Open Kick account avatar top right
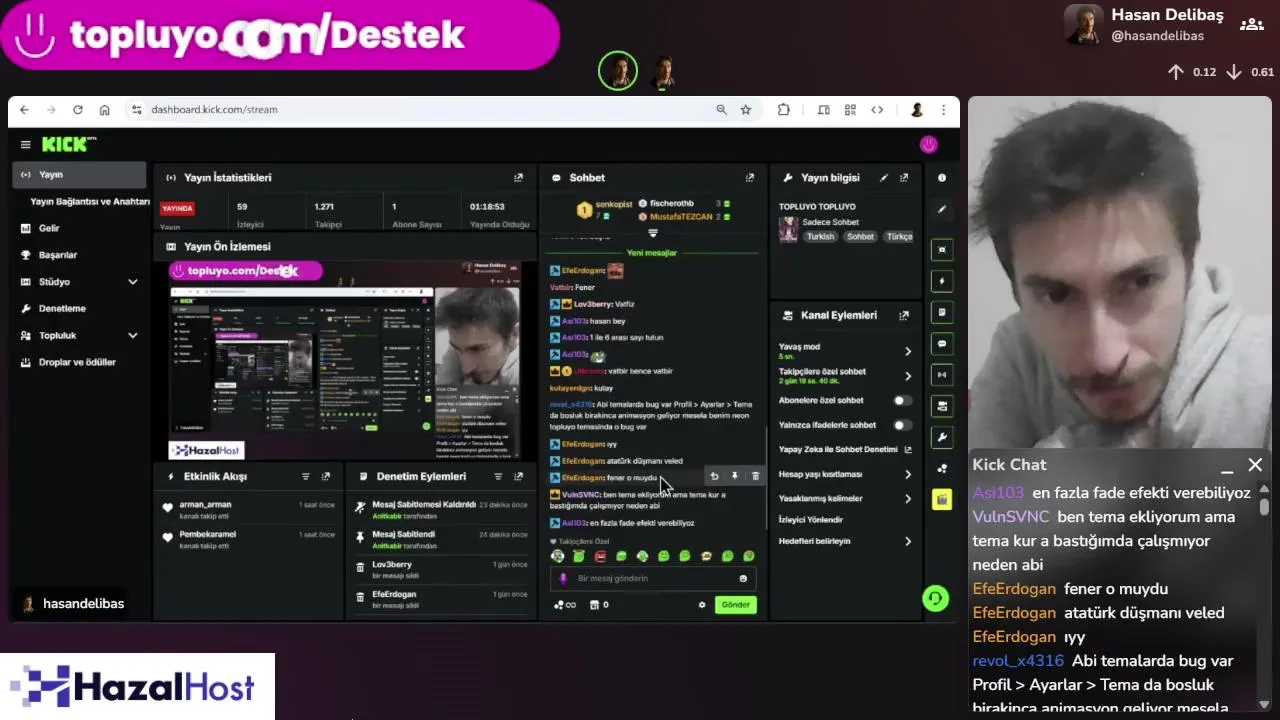 pos(929,145)
